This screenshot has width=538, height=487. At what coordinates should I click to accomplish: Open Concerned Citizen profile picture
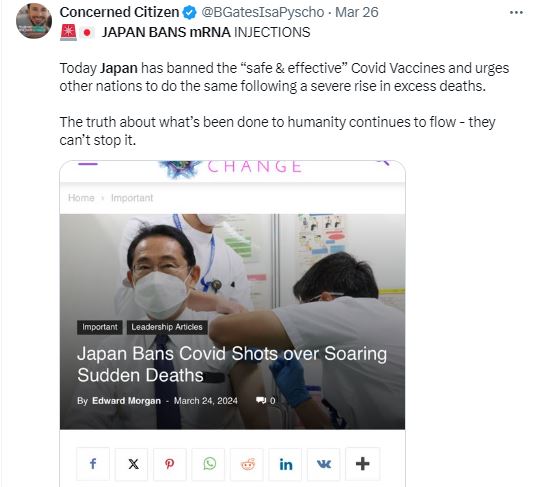(x=34, y=21)
